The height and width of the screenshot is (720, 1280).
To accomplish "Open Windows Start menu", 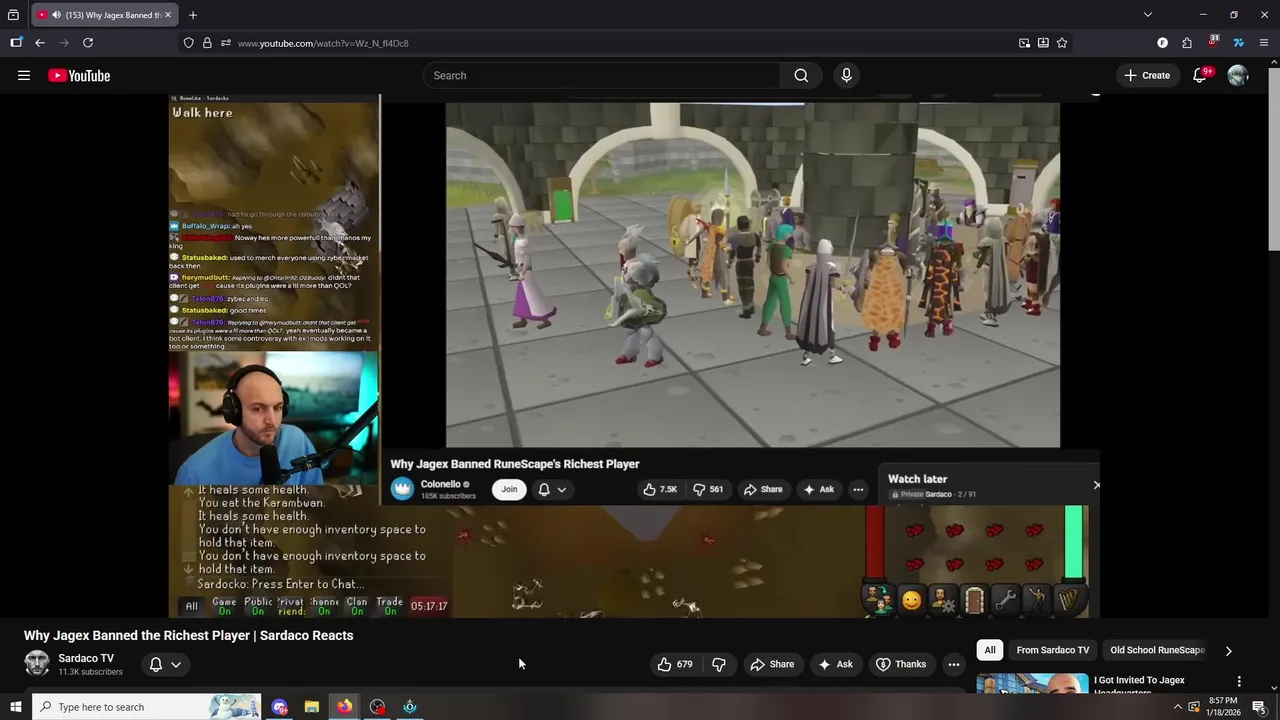I will (15, 707).
